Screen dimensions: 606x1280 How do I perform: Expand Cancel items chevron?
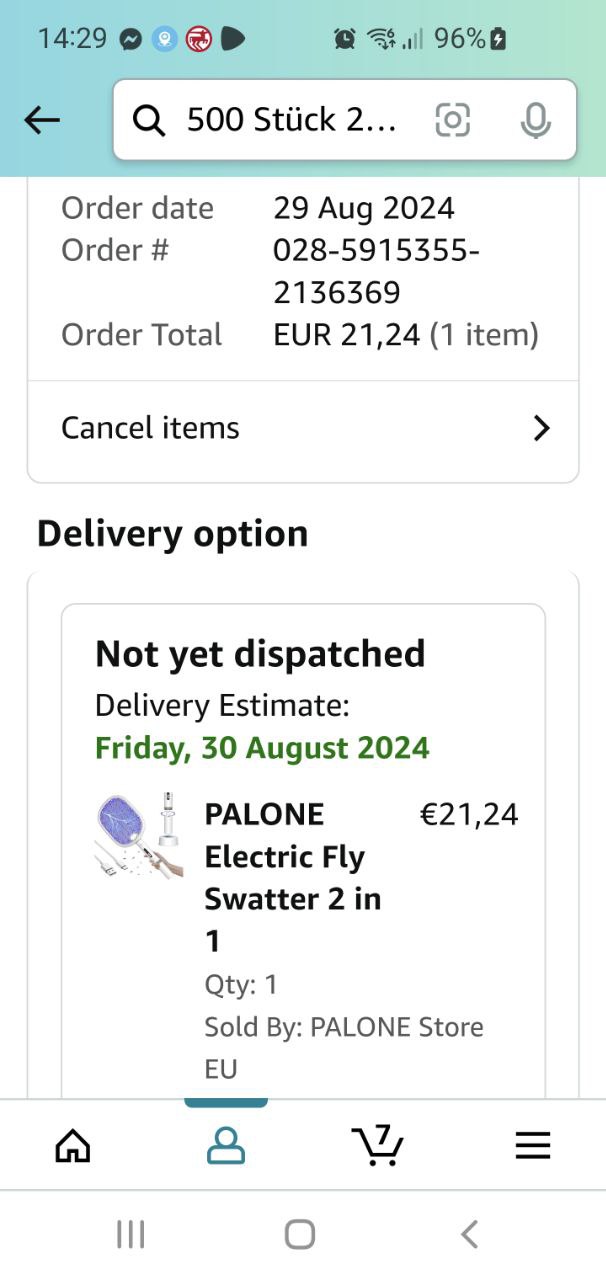click(x=541, y=429)
